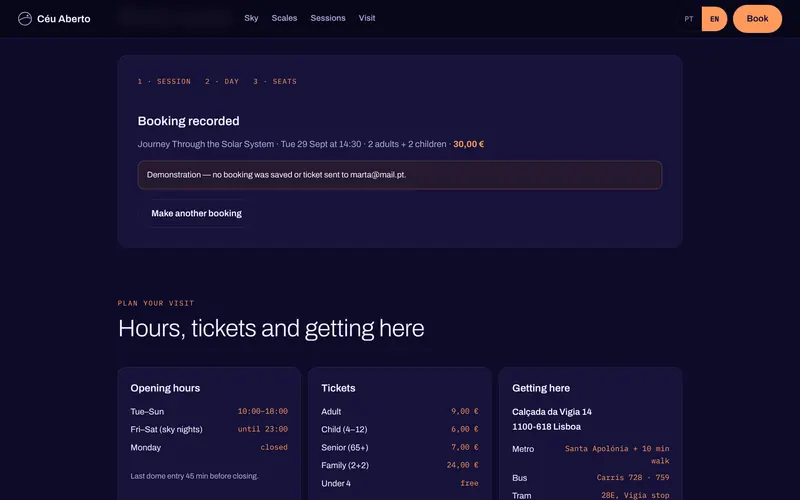Jump to the Visit nav item

367,18
